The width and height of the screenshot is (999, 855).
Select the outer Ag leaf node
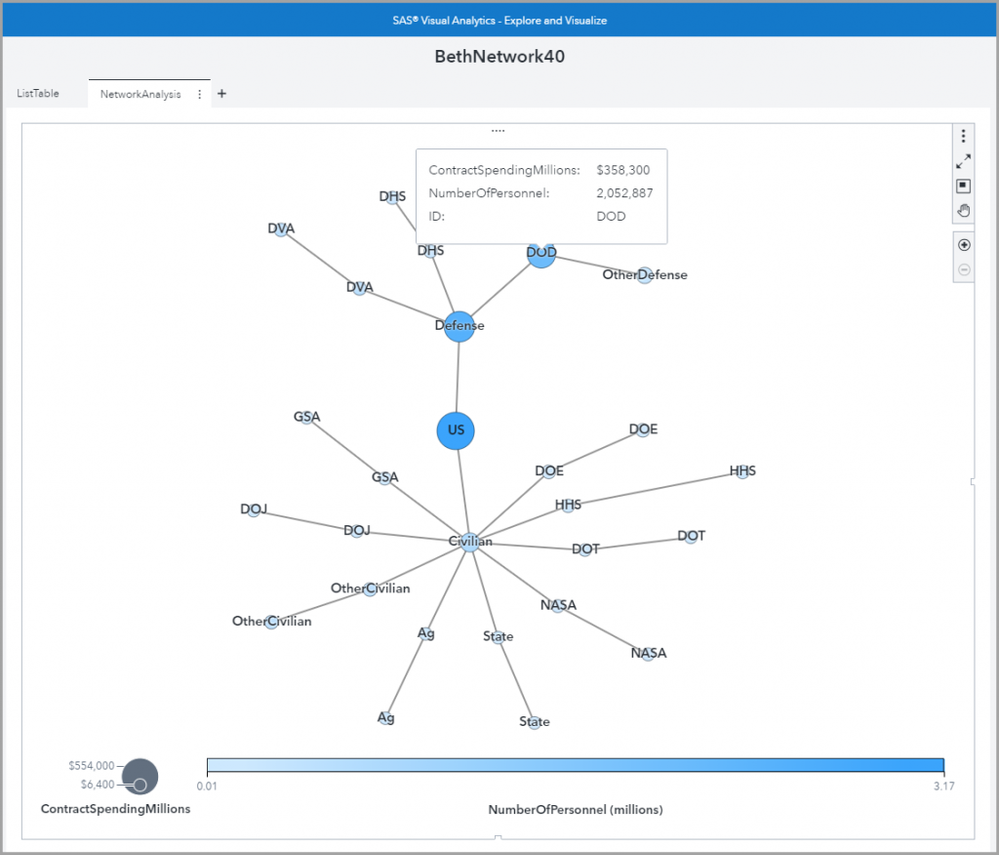point(386,719)
